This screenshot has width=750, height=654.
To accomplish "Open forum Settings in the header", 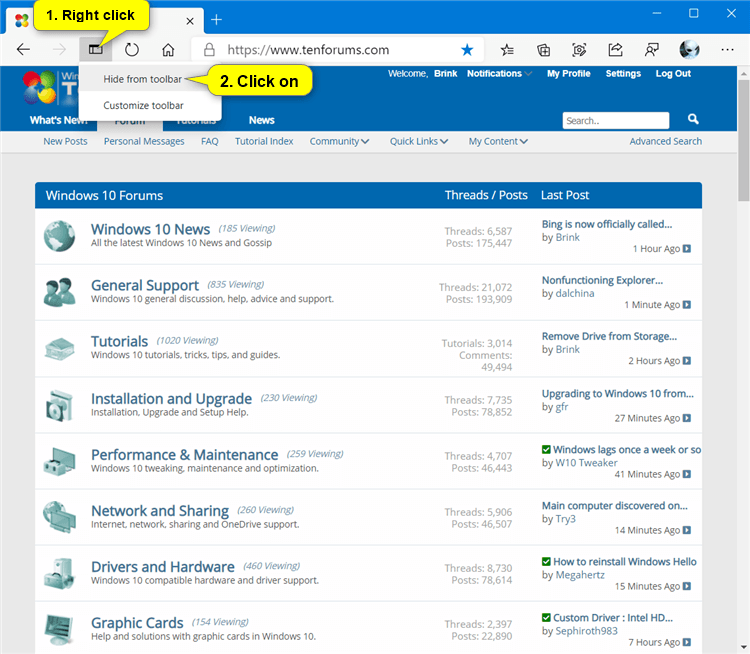I will pyautogui.click(x=623, y=73).
